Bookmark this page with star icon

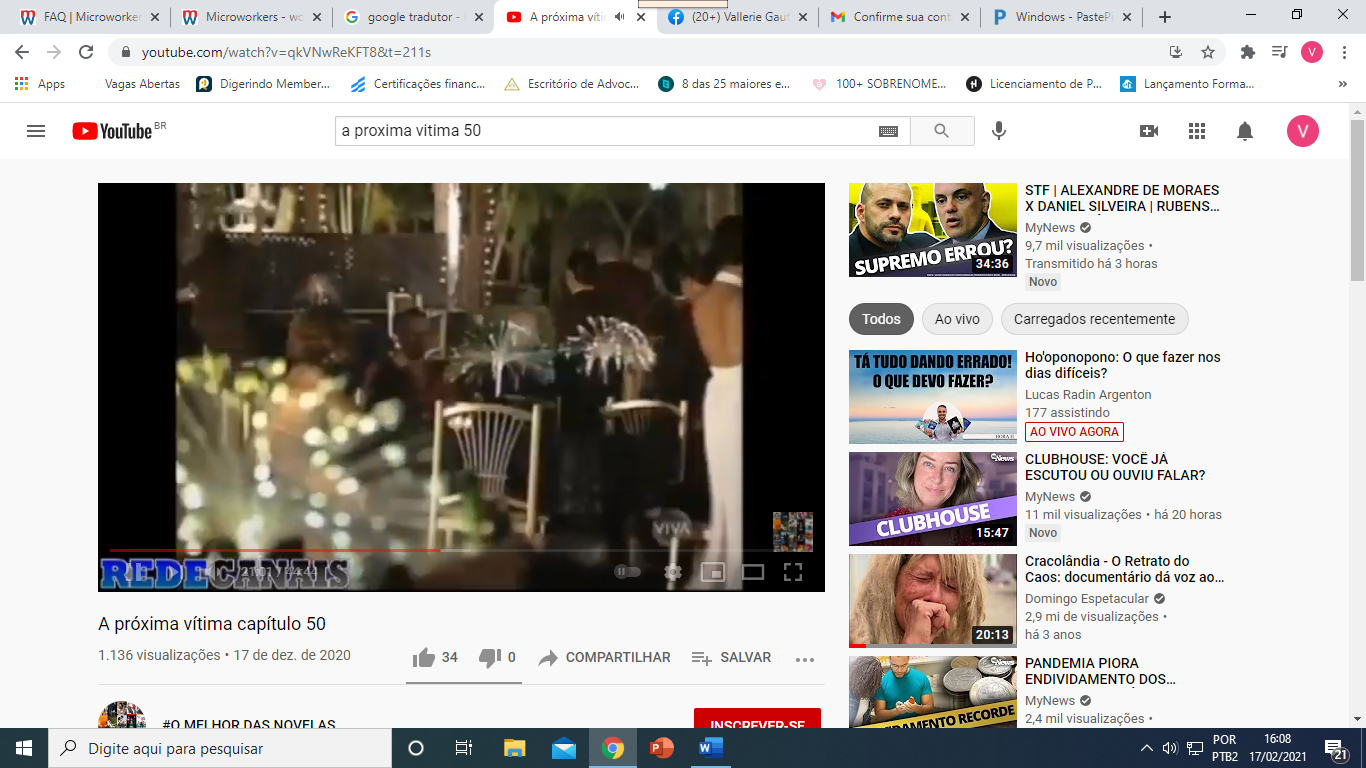pos(1208,52)
